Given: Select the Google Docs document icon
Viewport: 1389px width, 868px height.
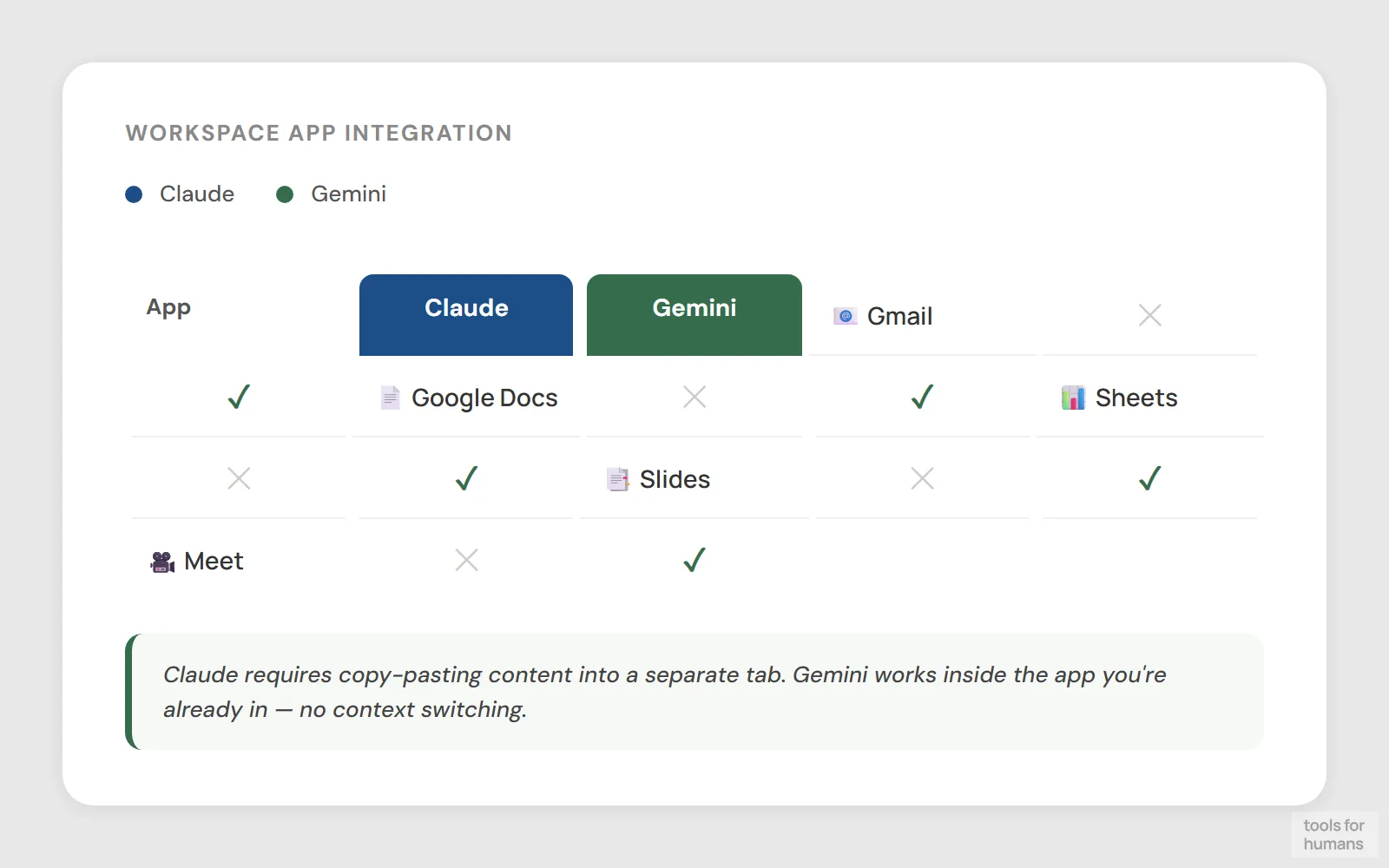Looking at the screenshot, I should 390,398.
